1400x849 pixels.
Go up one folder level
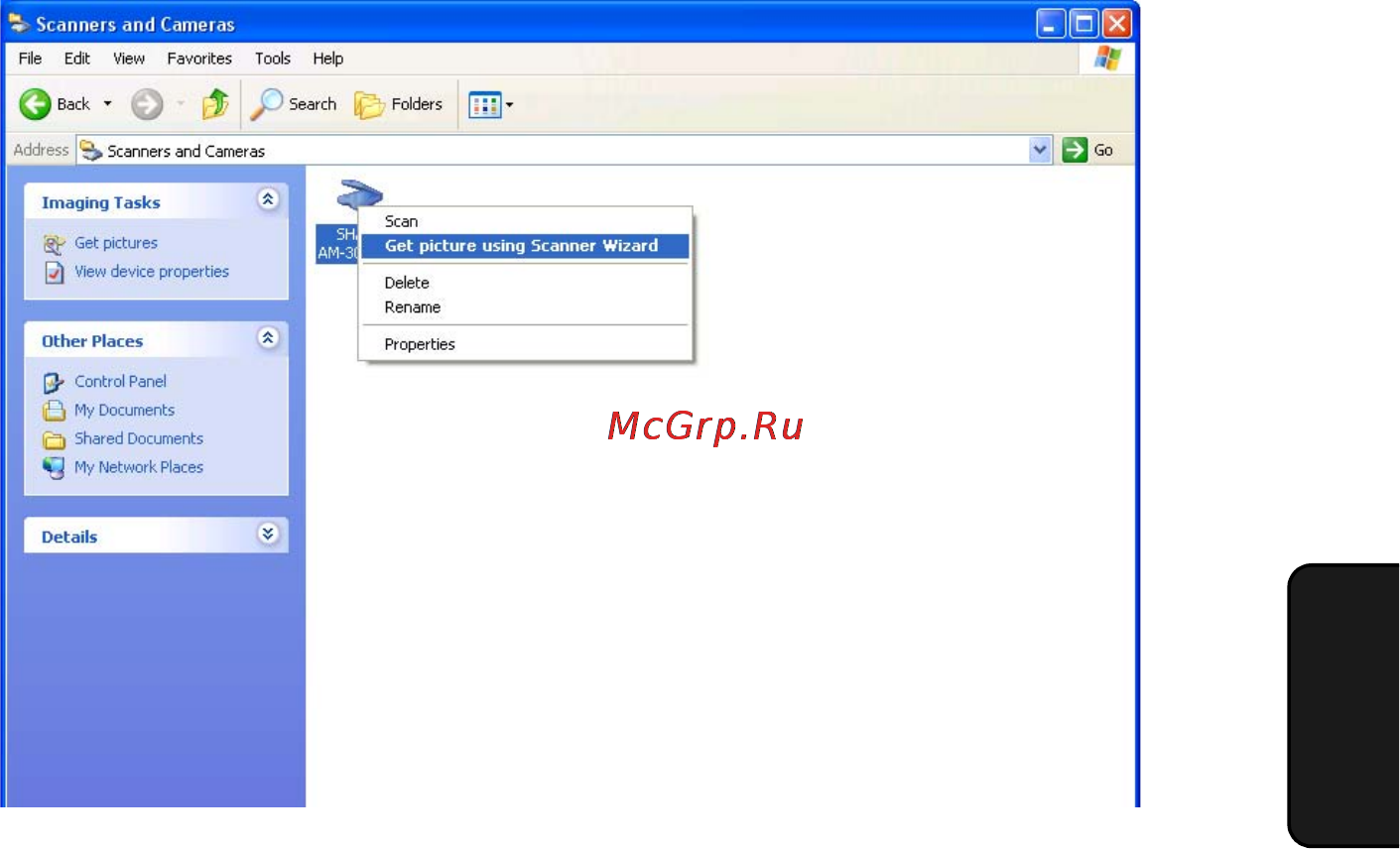coord(215,103)
